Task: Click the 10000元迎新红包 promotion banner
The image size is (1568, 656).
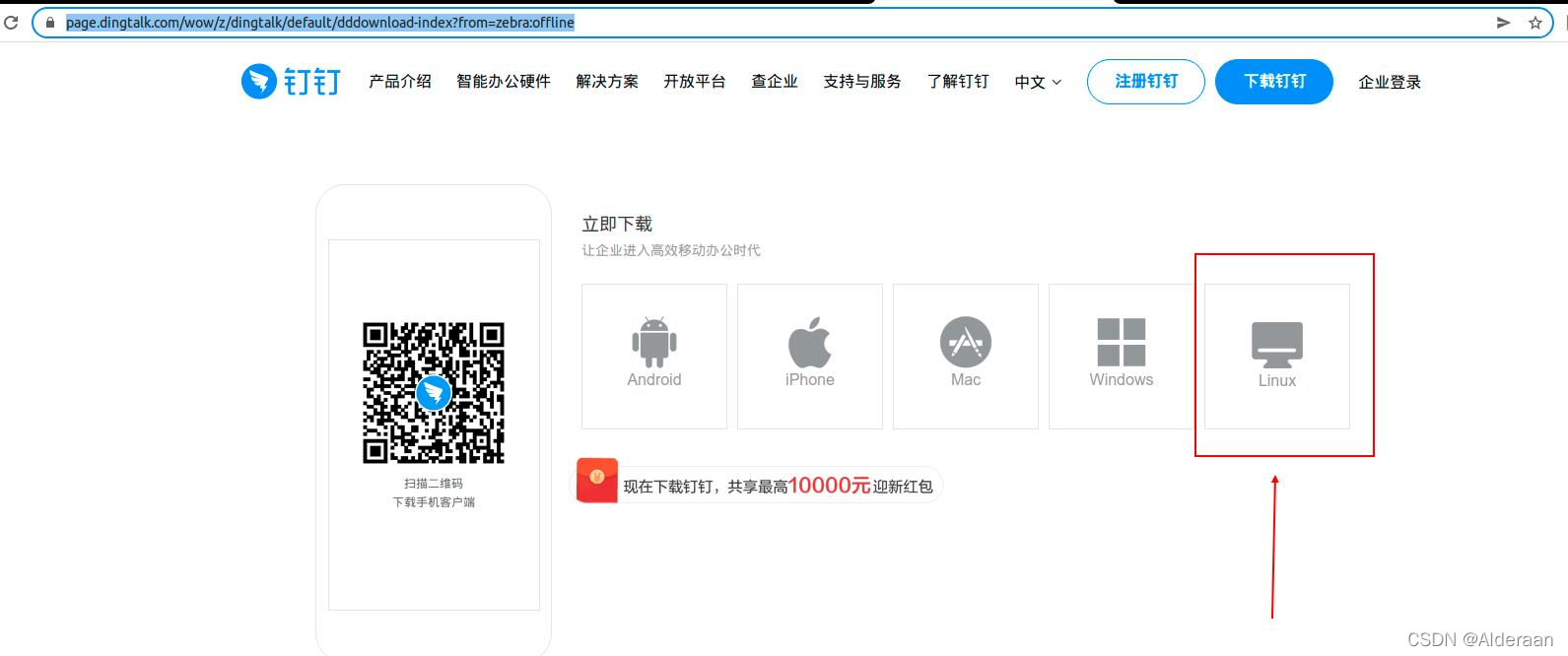Action: click(760, 485)
